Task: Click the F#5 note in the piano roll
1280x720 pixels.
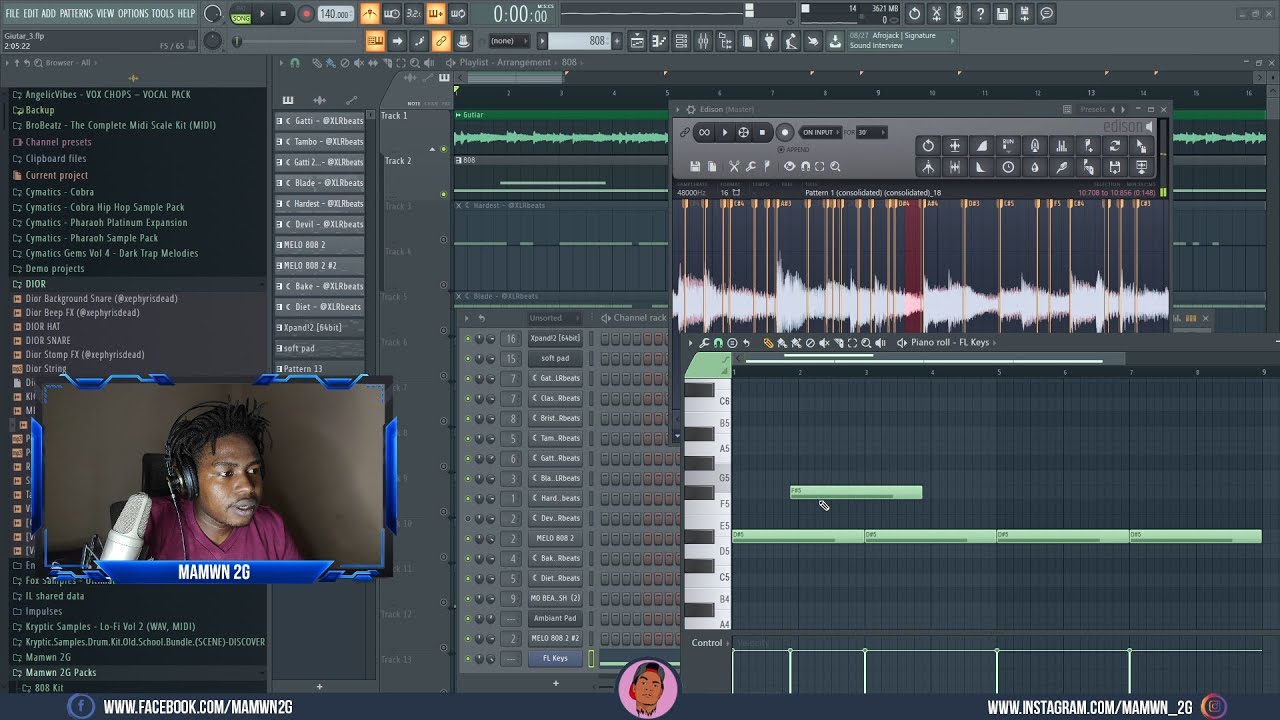Action: pos(856,492)
